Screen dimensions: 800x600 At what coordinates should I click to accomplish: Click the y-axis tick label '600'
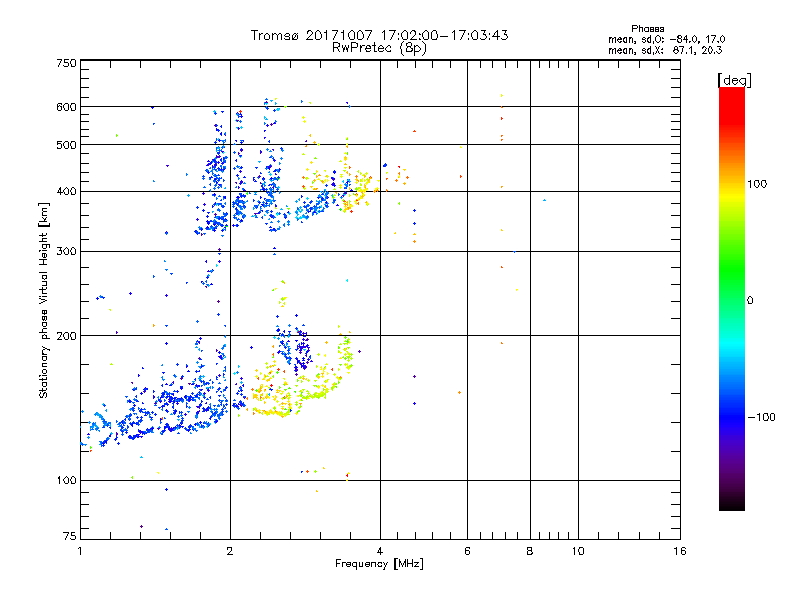point(66,107)
